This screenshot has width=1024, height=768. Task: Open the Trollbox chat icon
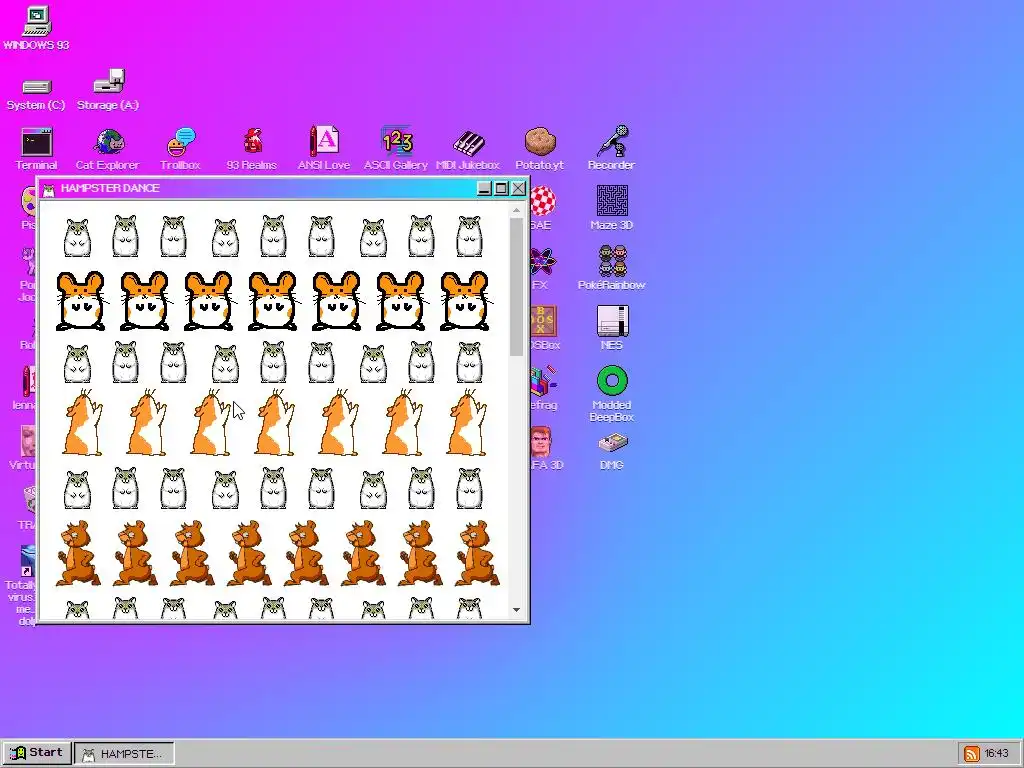[x=180, y=149]
